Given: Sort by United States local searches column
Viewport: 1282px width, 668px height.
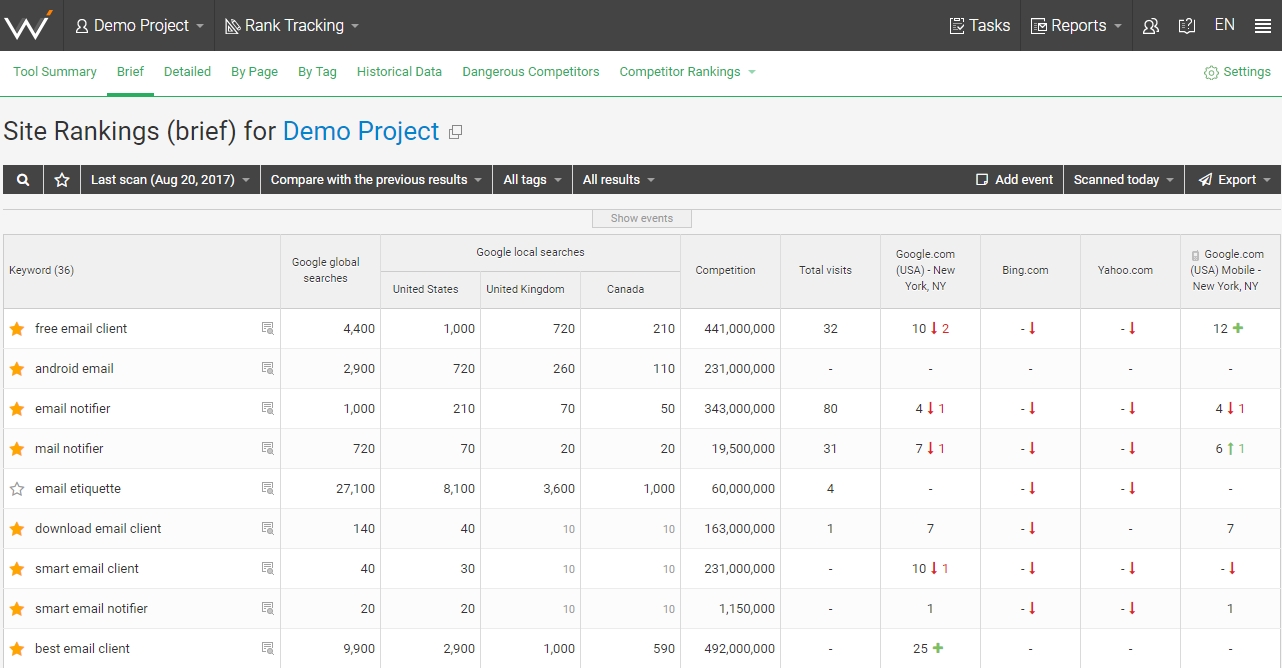Looking at the screenshot, I should 430,290.
